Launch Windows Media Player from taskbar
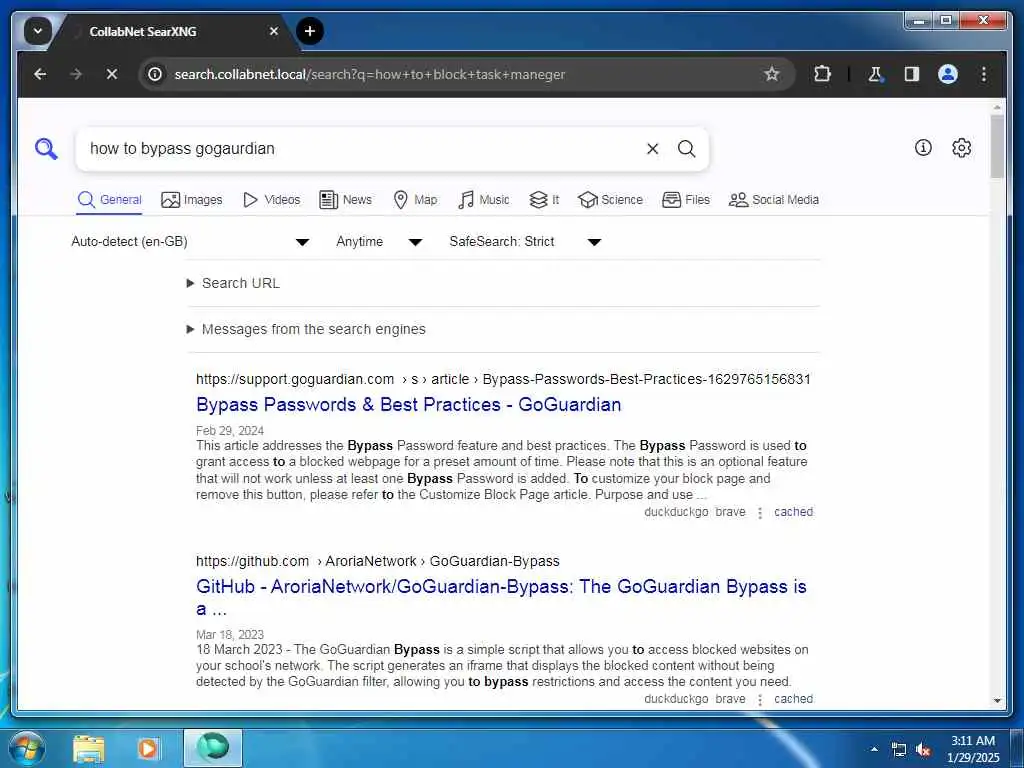 148,748
